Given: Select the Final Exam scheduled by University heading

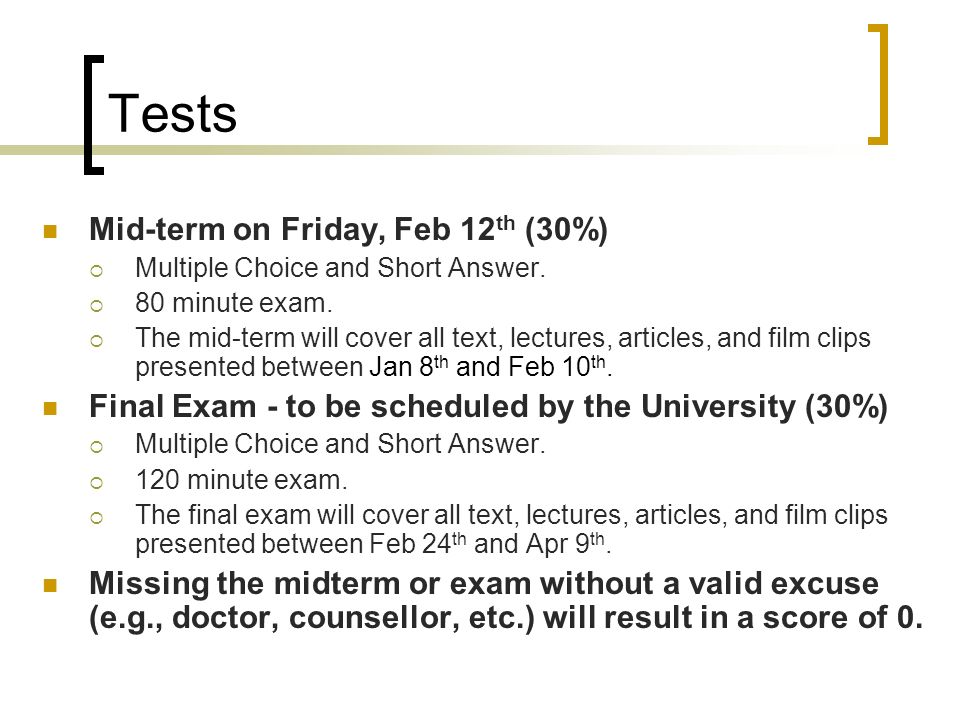Looking at the screenshot, I should pos(489,407).
